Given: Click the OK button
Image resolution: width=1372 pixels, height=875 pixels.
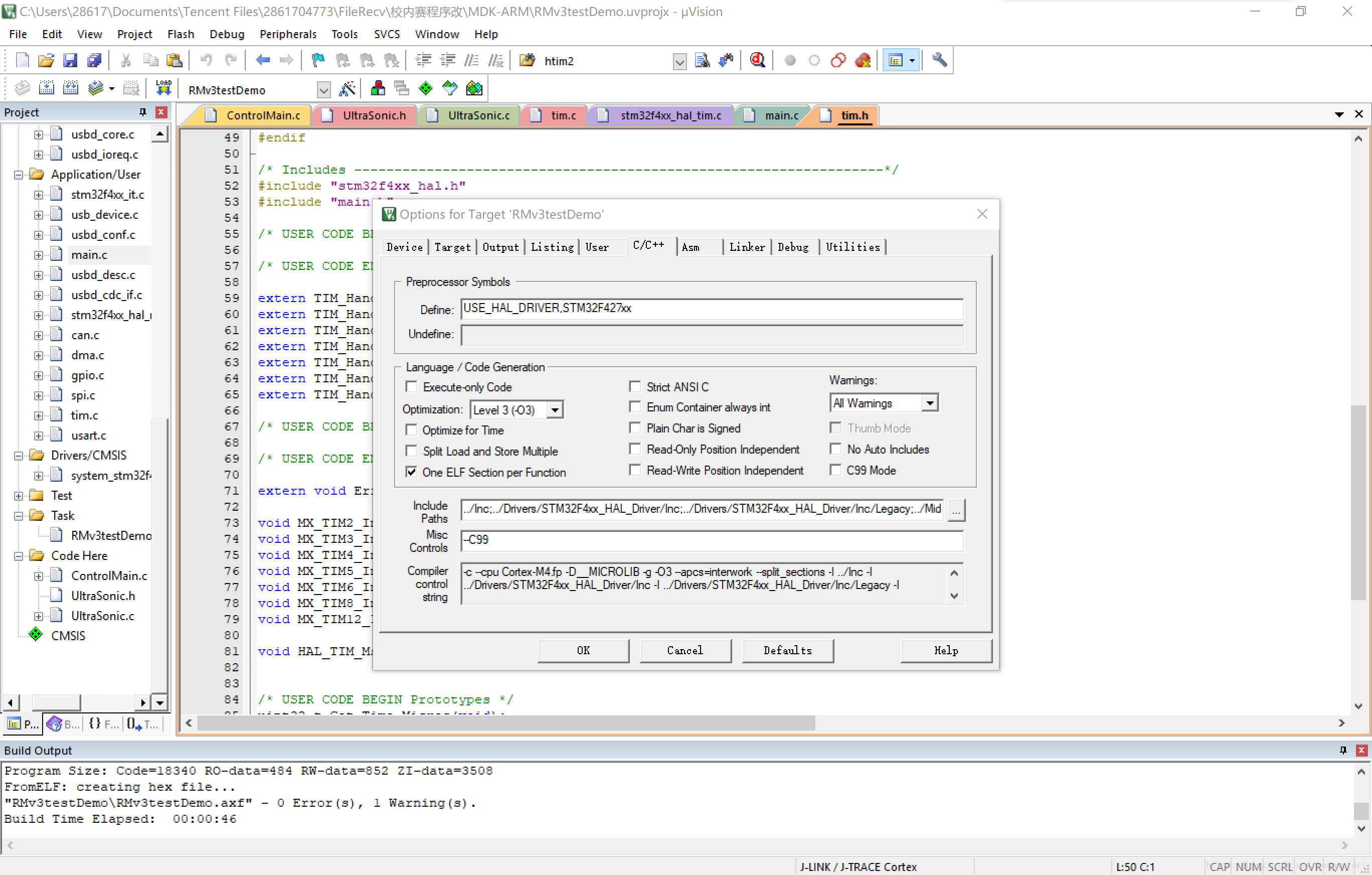Looking at the screenshot, I should pos(583,650).
